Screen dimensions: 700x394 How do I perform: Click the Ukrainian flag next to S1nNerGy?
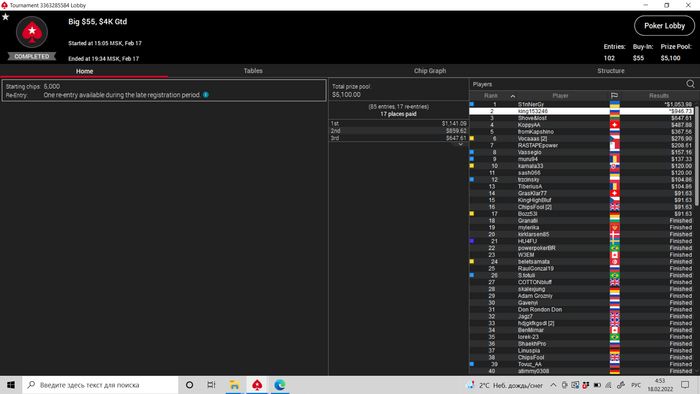(615, 104)
